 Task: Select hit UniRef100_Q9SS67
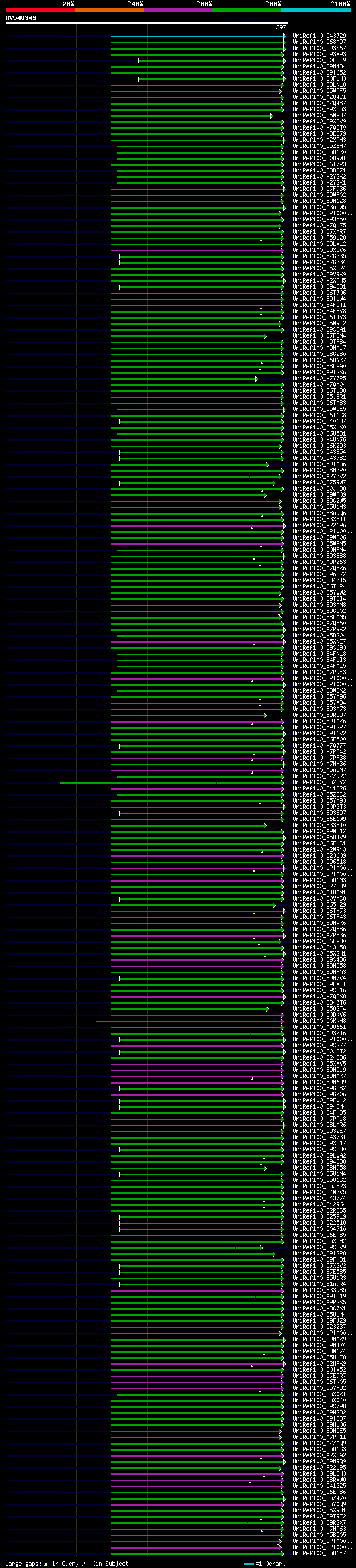coord(319,48)
